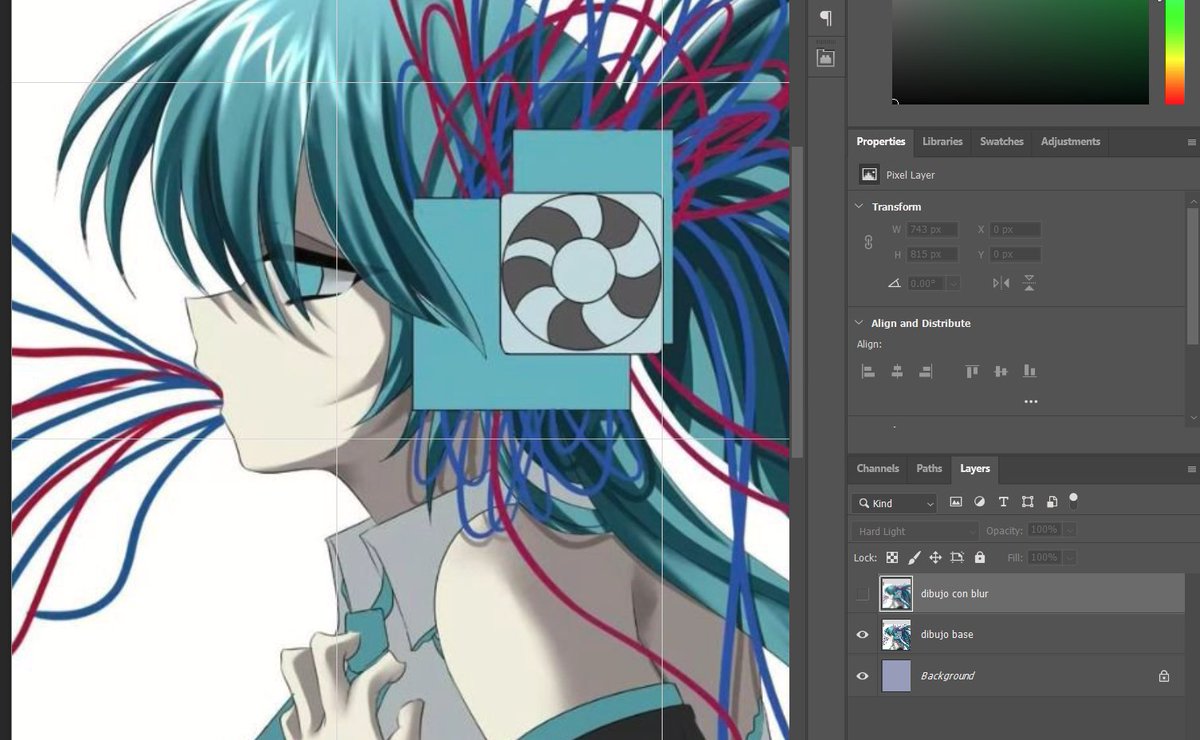The height and width of the screenshot is (740, 1200).
Task: Open the Paragraph panel icon
Action: coord(825,19)
